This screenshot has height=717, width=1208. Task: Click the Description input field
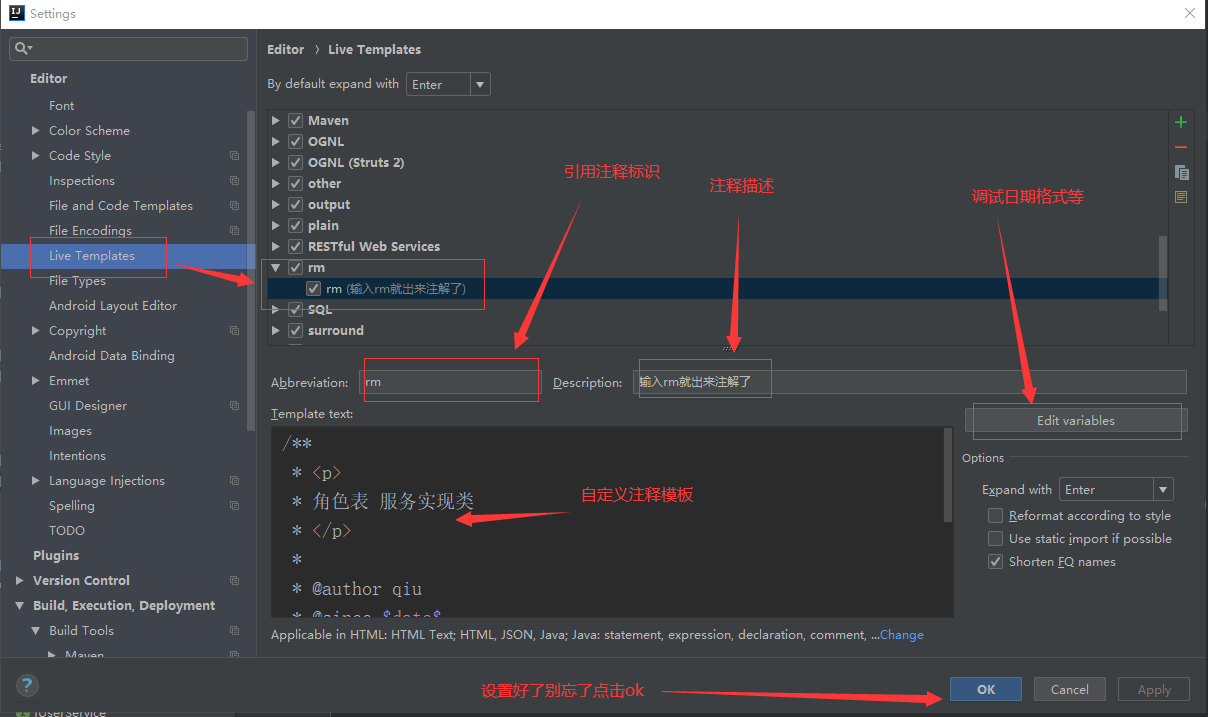point(910,382)
